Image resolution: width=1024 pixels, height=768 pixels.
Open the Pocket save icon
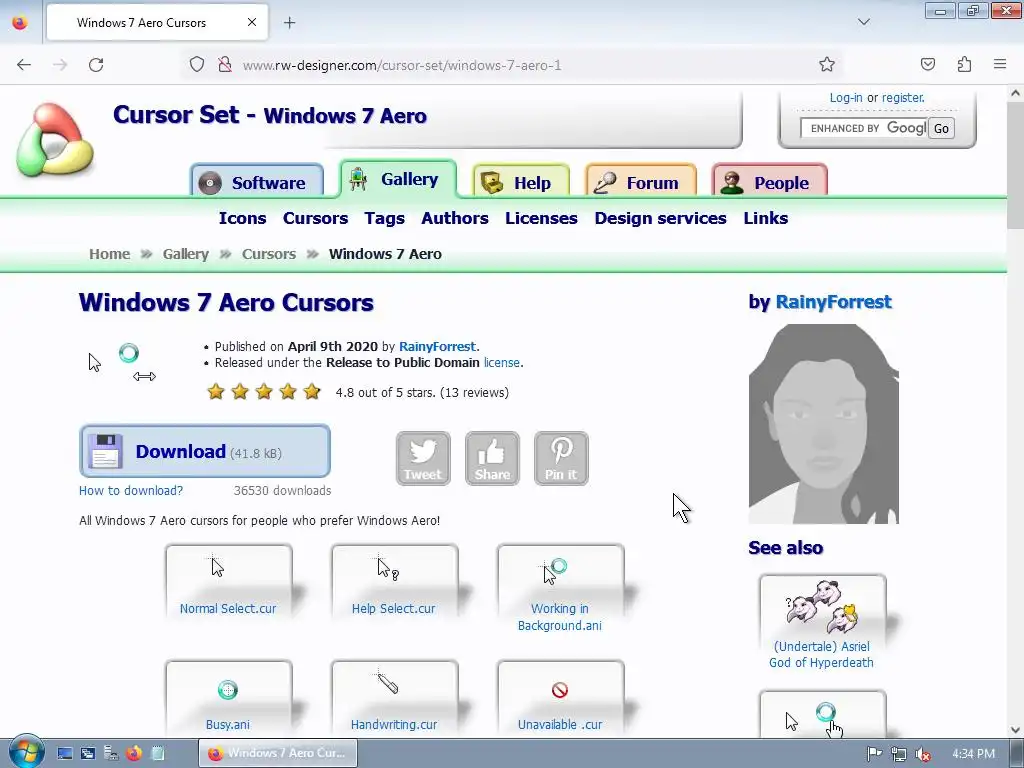[x=927, y=65]
